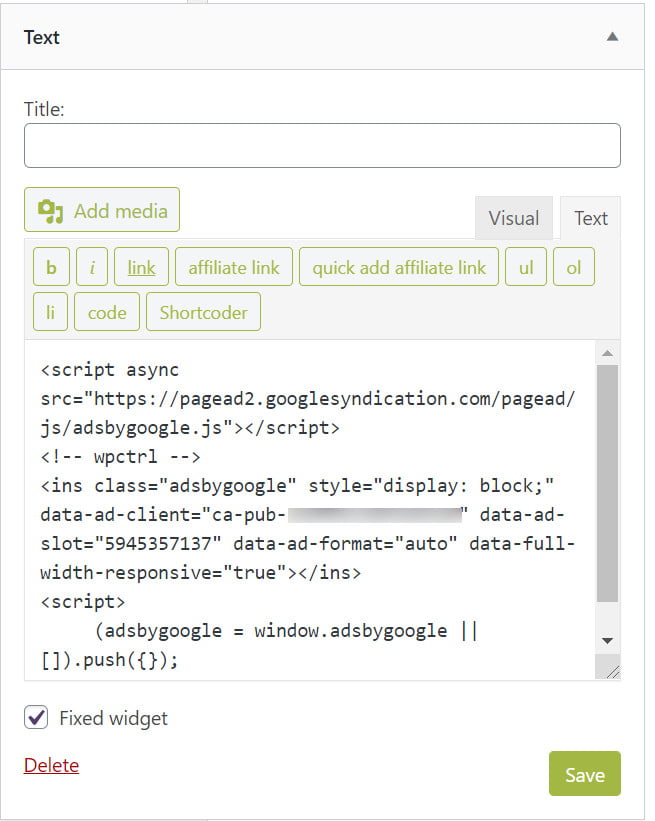Insert unordered list with ul button
655x821 pixels.
(x=526, y=267)
